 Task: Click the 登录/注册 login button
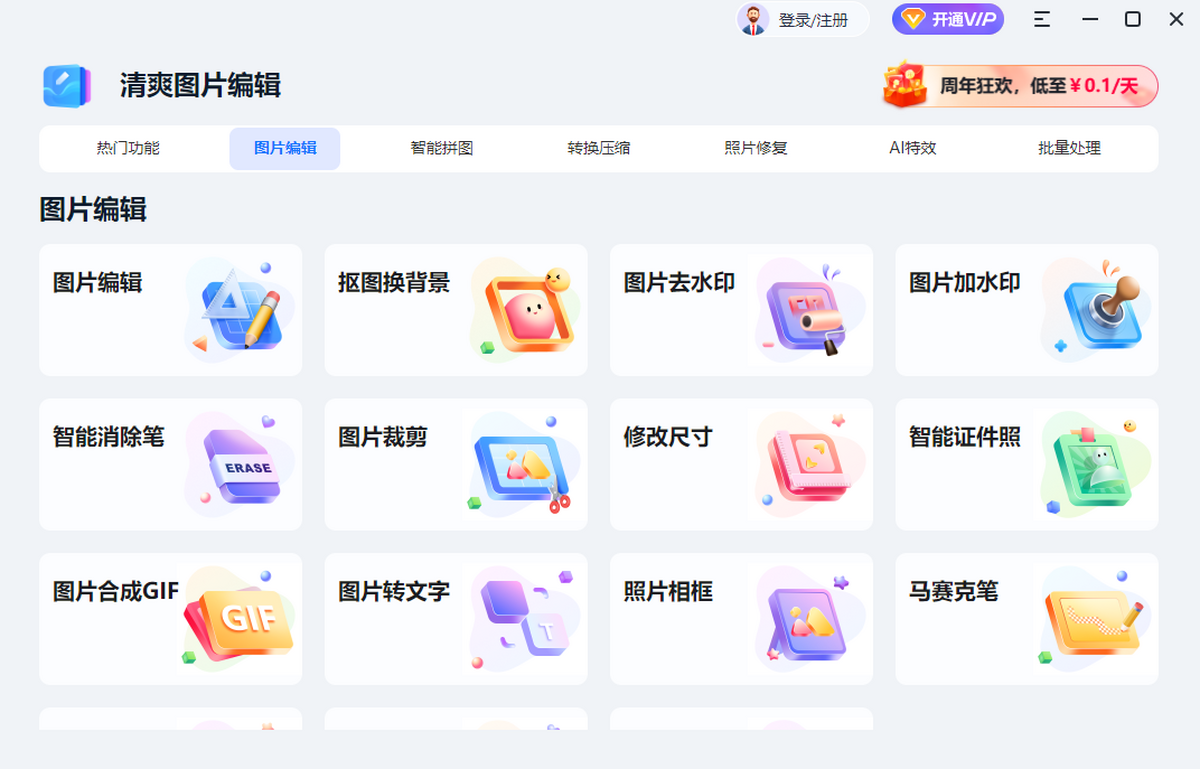[x=803, y=19]
